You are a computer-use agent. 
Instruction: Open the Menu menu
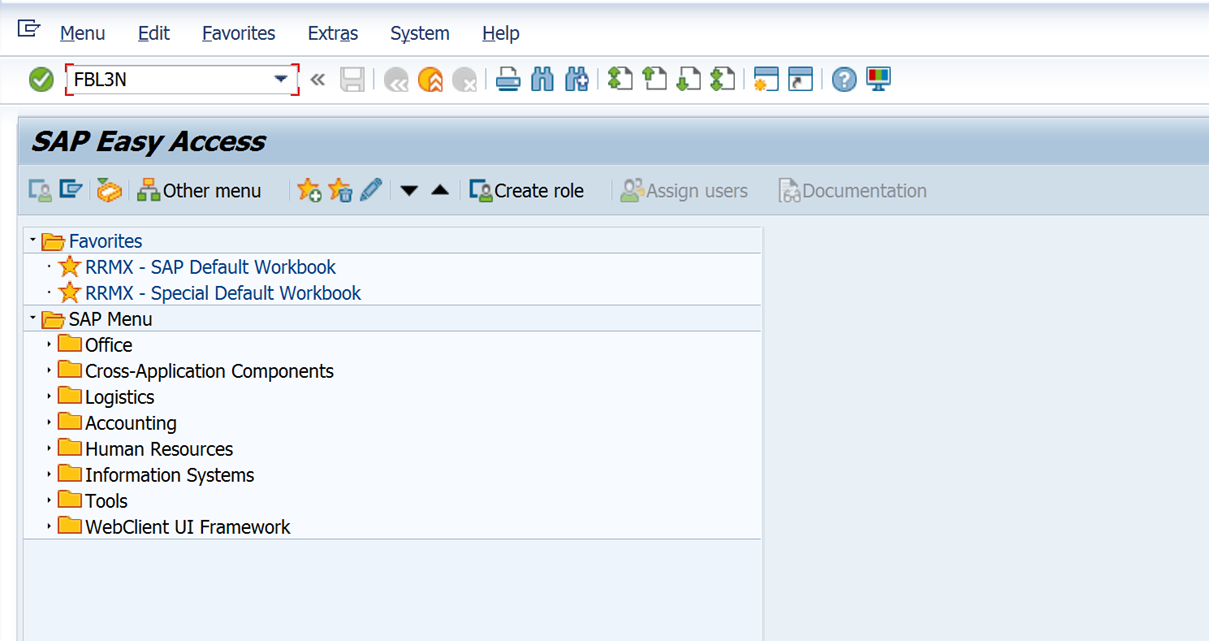[x=82, y=33]
